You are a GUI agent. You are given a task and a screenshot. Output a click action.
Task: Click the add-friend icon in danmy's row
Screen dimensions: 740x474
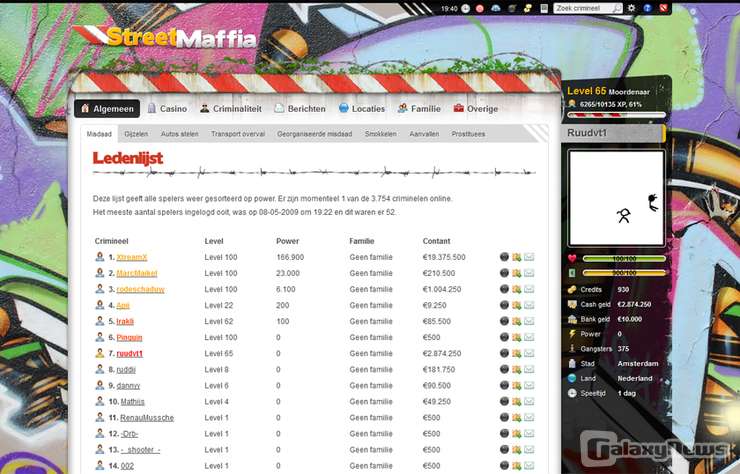(517, 385)
